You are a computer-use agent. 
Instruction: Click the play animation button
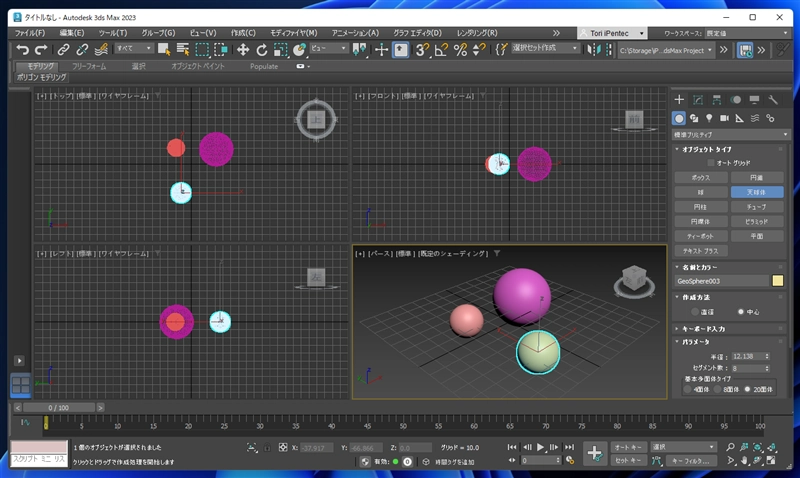pyautogui.click(x=540, y=447)
